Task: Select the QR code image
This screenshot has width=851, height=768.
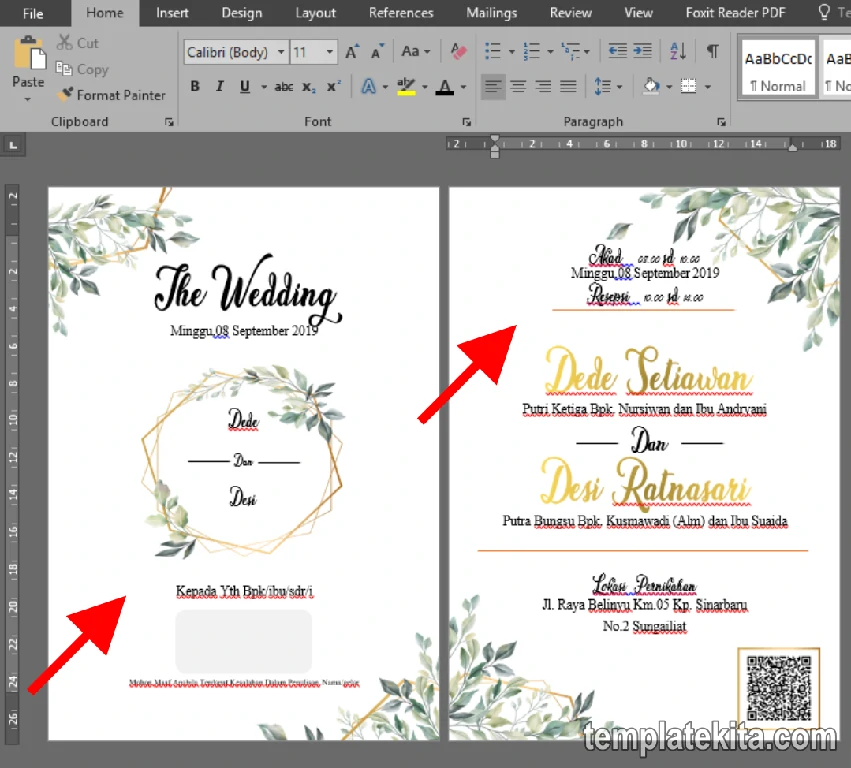Action: (779, 688)
